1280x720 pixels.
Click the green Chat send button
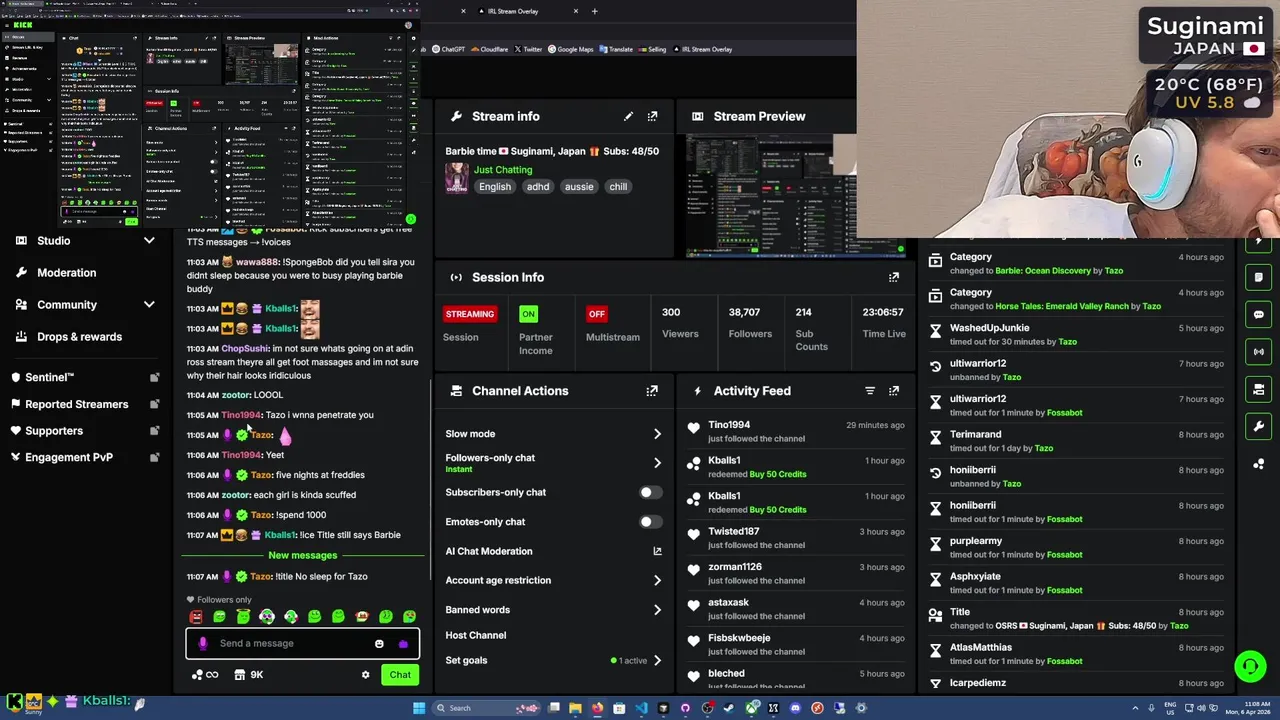click(400, 675)
